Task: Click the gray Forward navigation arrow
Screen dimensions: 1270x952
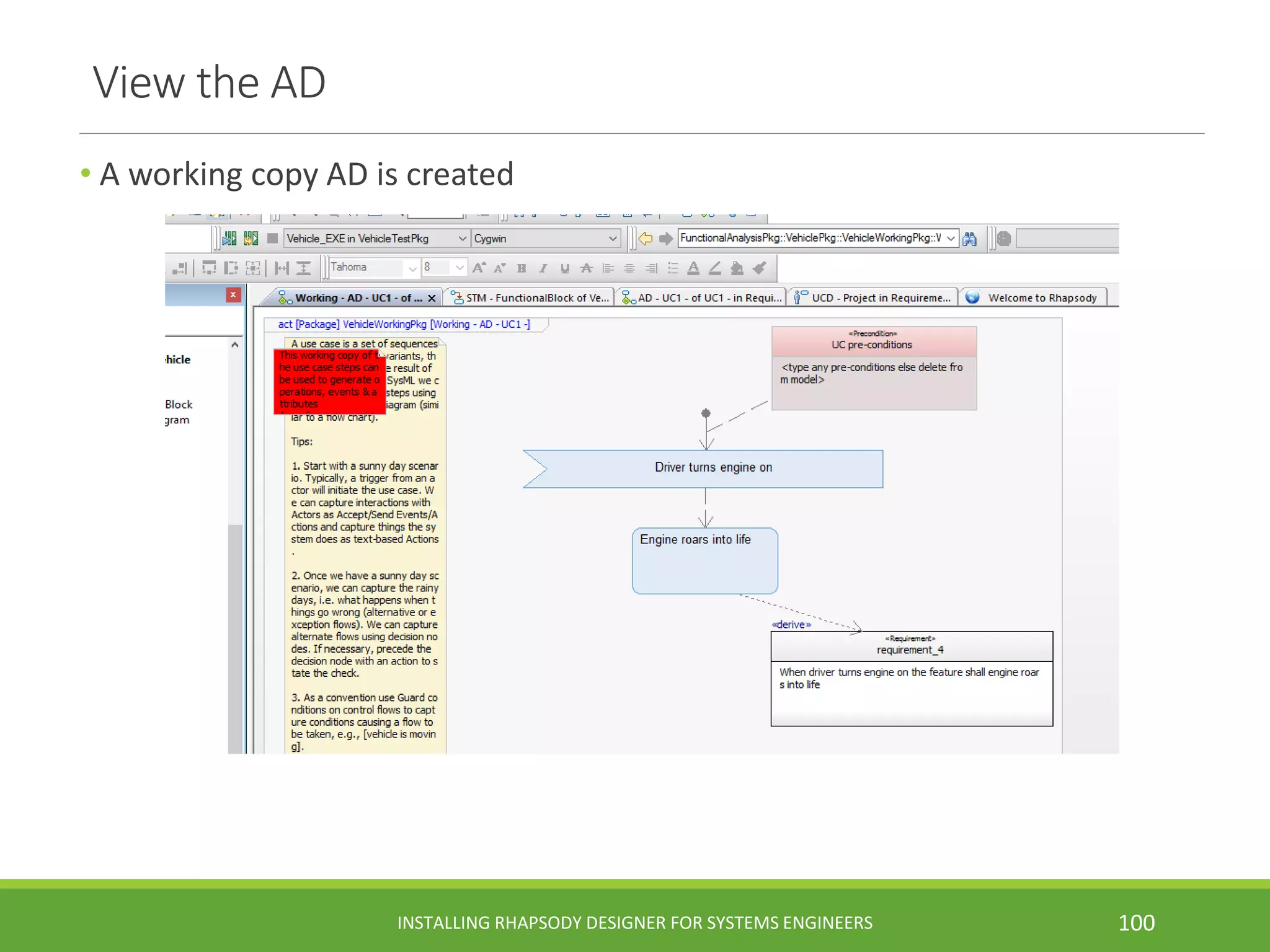Action: [666, 239]
